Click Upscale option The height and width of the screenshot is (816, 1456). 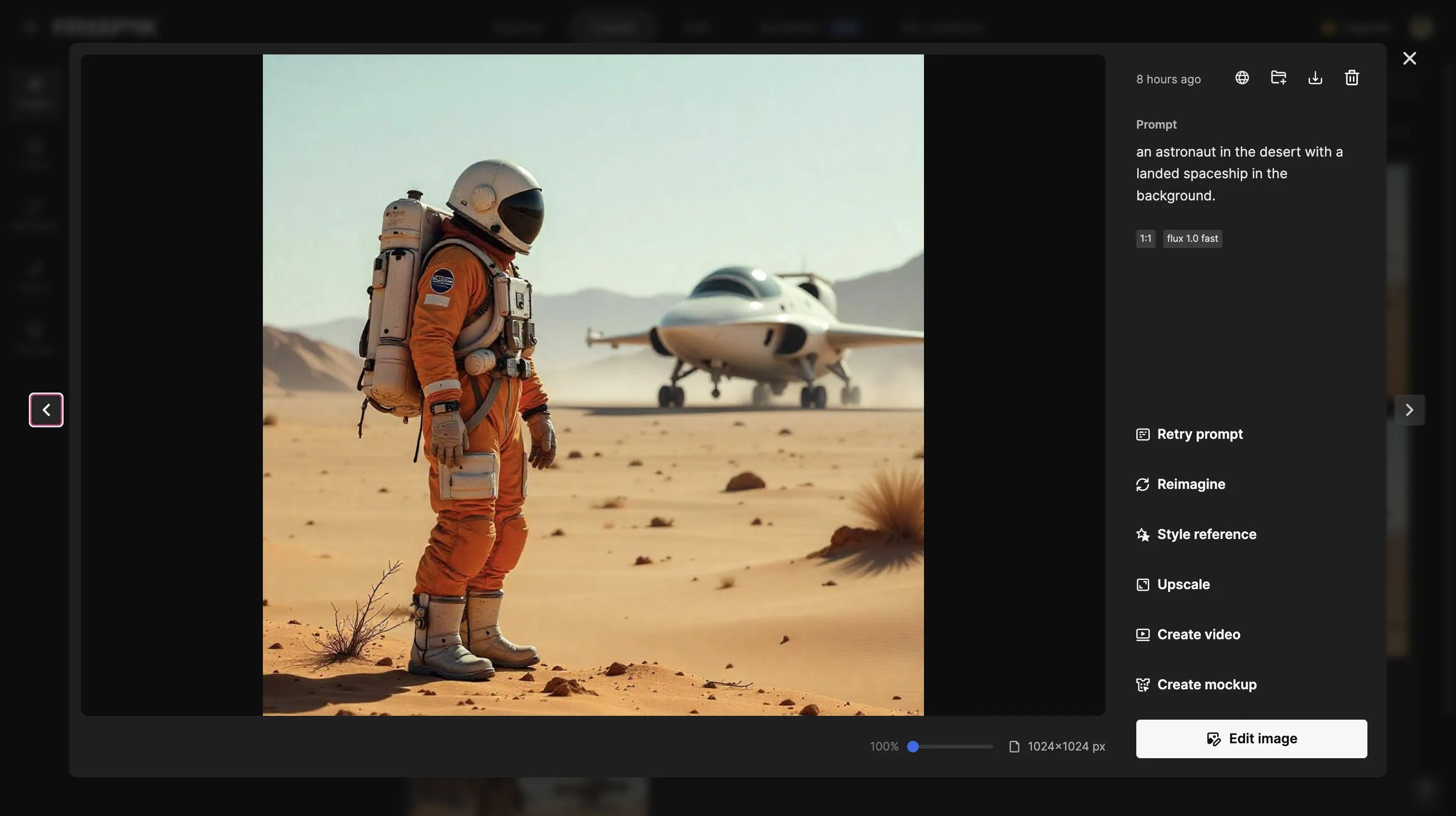coord(1183,585)
